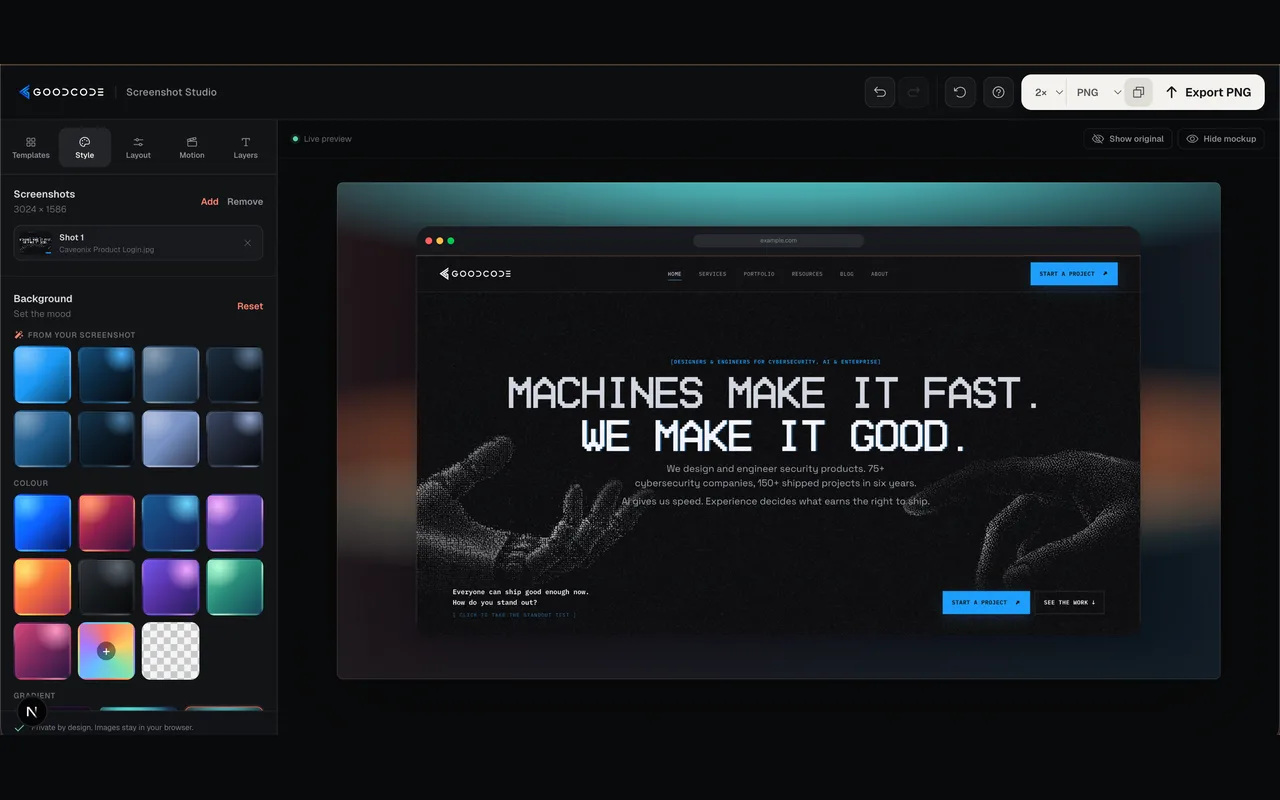Viewport: 1280px width, 800px height.
Task: Select the magenta pink colour swatch
Action: [42, 651]
